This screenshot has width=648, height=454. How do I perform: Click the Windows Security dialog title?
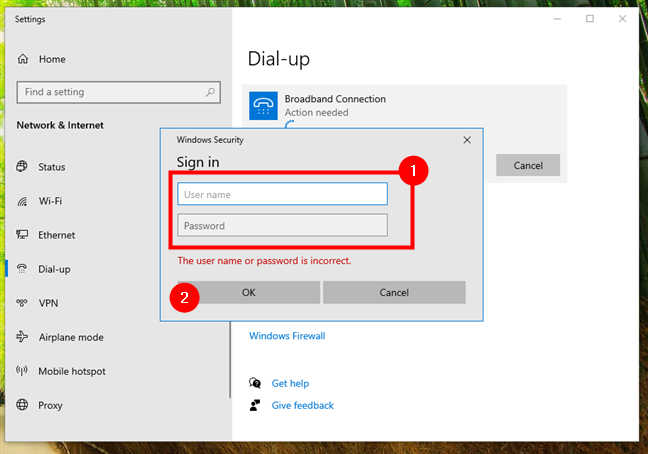[210, 140]
